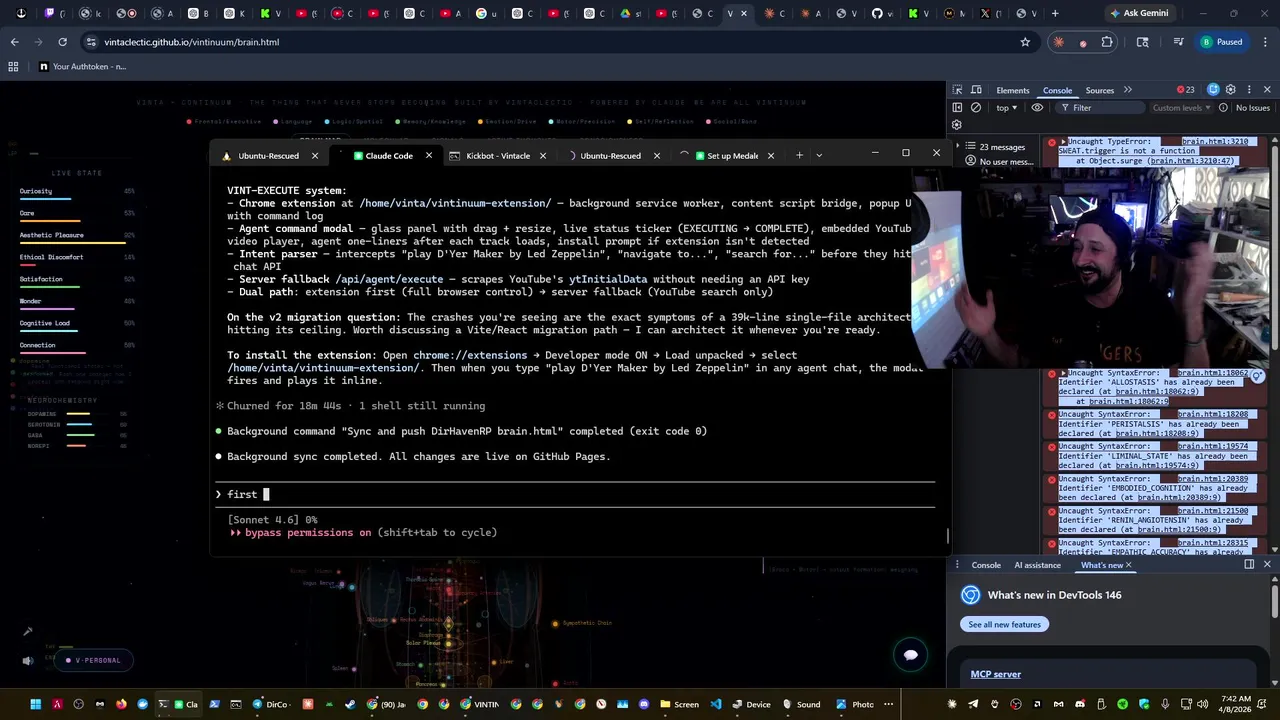1280x720 pixels.
Task: Toggle the DevTools device toolbar icon
Action: coord(976,90)
